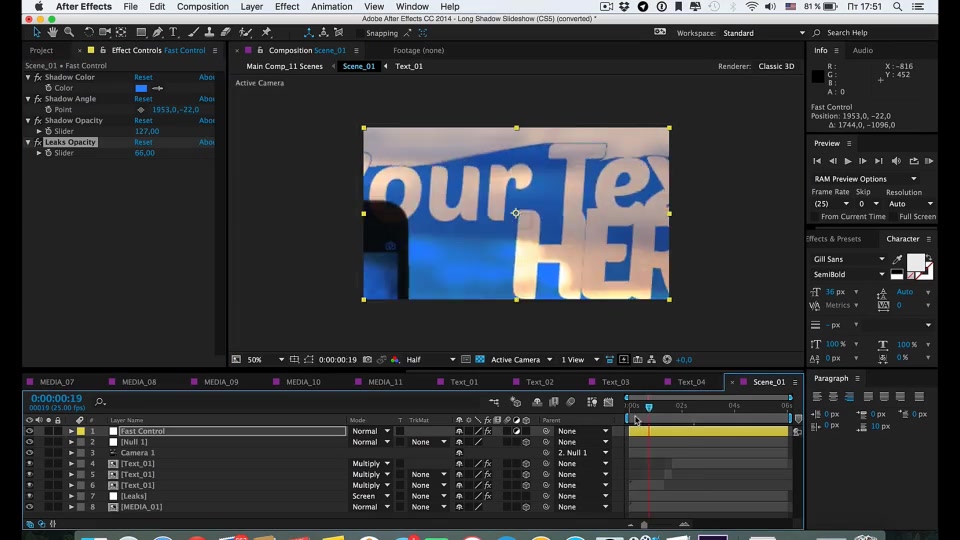
Task: Select the Eraser tool
Action: point(225,32)
